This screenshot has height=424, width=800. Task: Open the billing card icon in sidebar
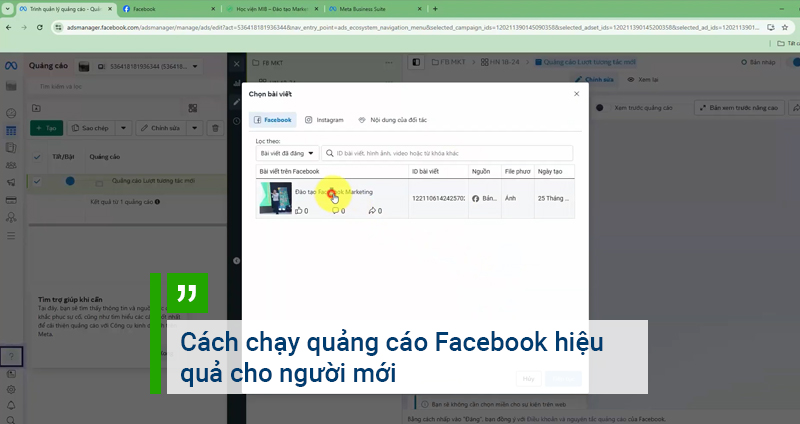tap(11, 200)
